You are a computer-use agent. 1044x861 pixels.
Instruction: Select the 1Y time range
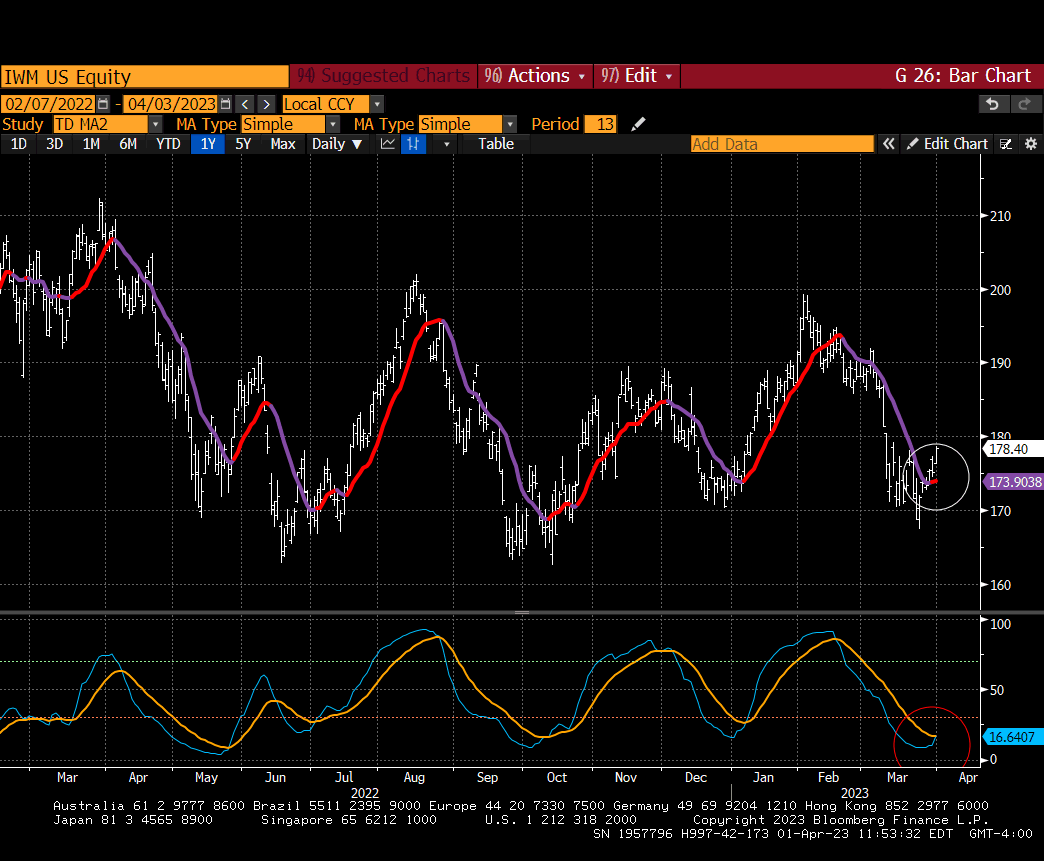point(208,144)
